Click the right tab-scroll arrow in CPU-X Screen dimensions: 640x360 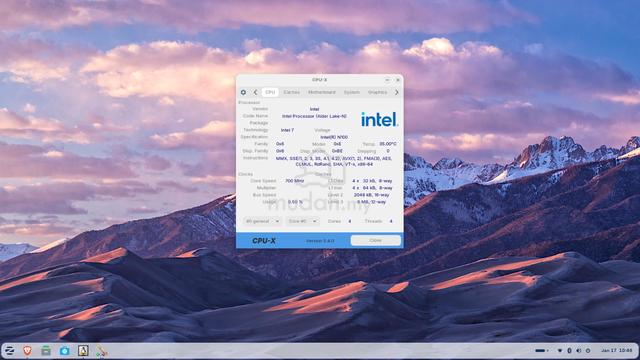click(x=396, y=92)
